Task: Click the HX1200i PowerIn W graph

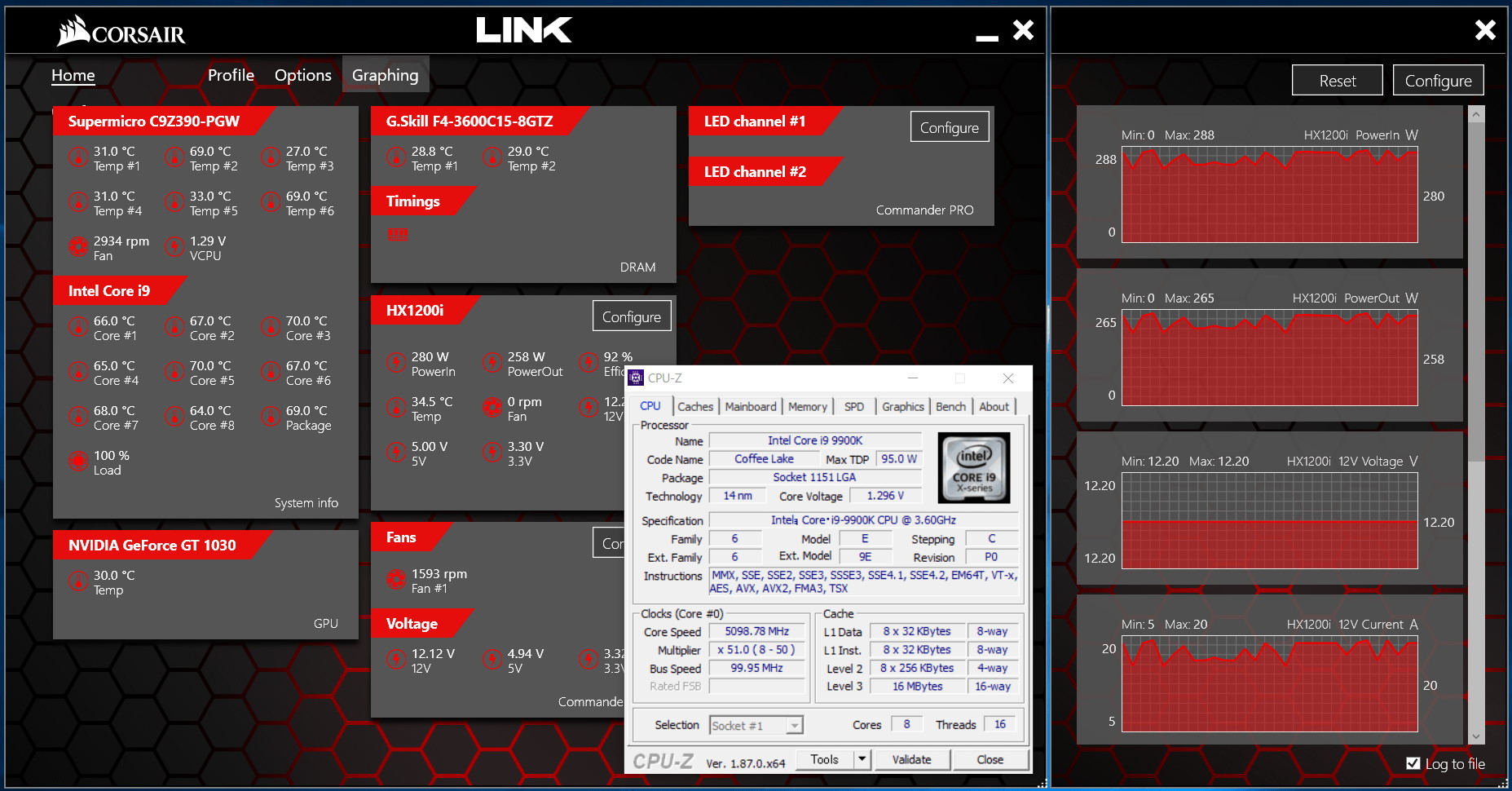Action: 1270,194
